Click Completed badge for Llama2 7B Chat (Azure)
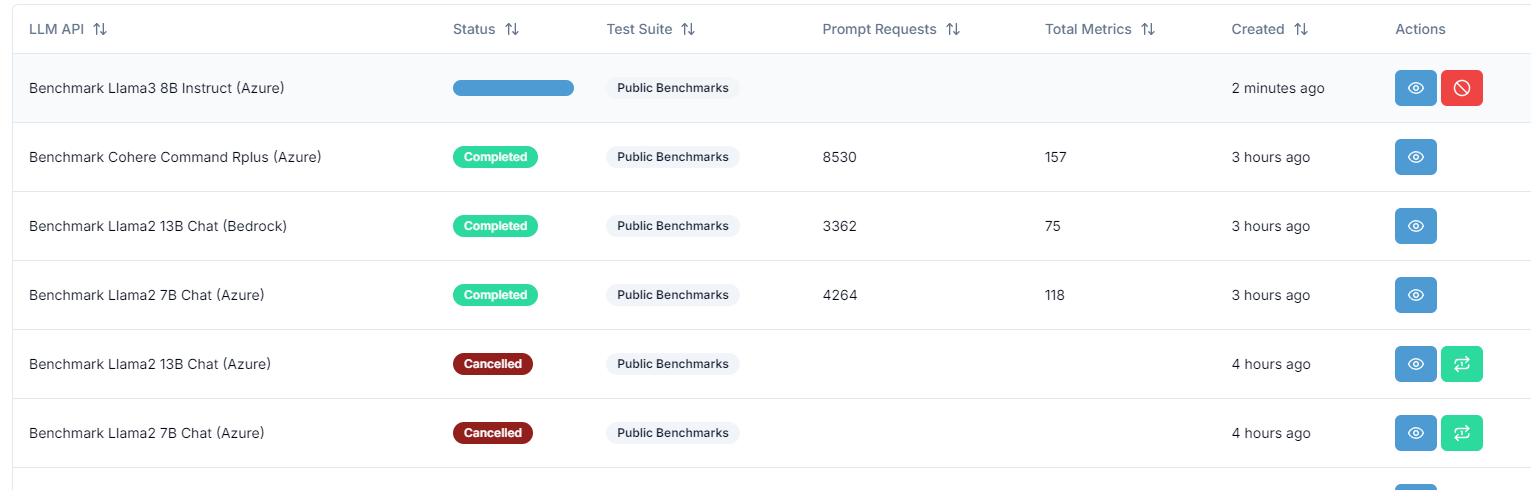Screen dimensions: 1531x490 coord(495,295)
